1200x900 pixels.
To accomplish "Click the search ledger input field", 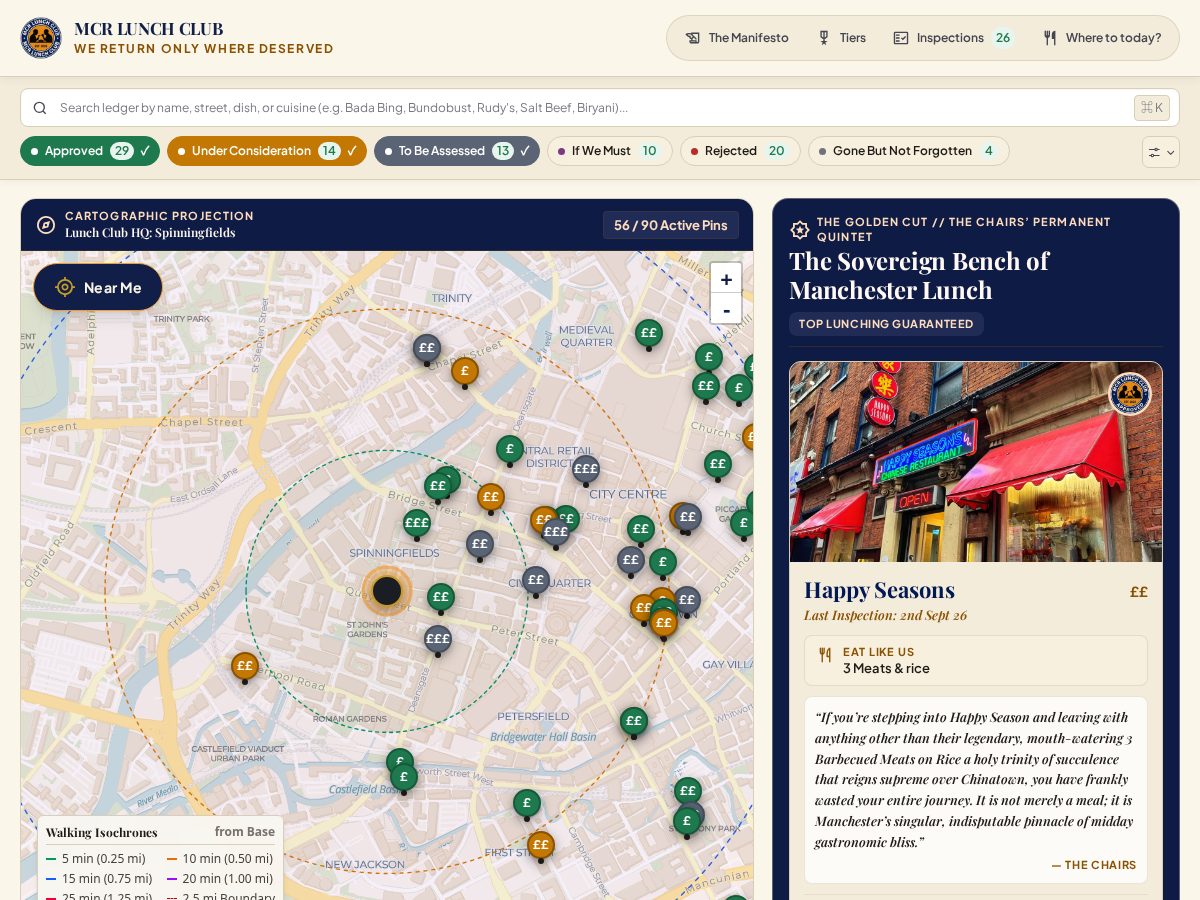I will 600,108.
